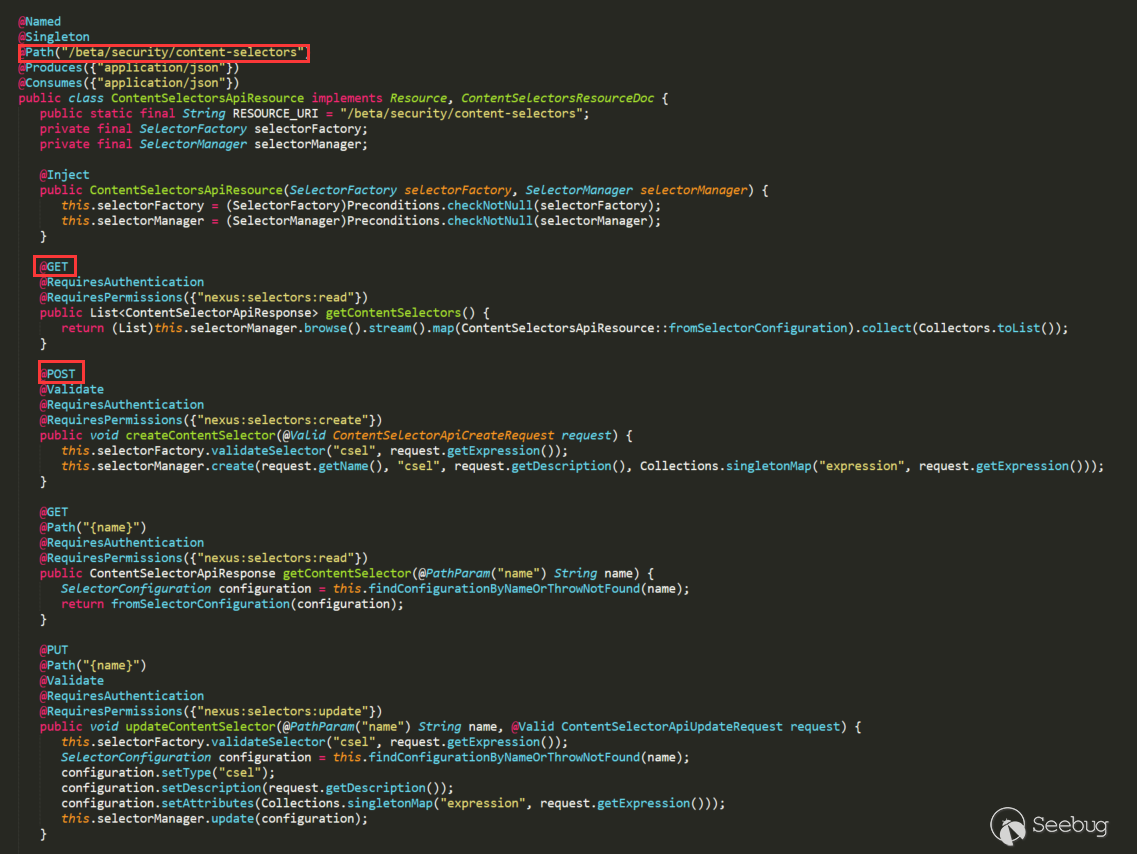Click the @Singleton annotation

tap(54, 37)
